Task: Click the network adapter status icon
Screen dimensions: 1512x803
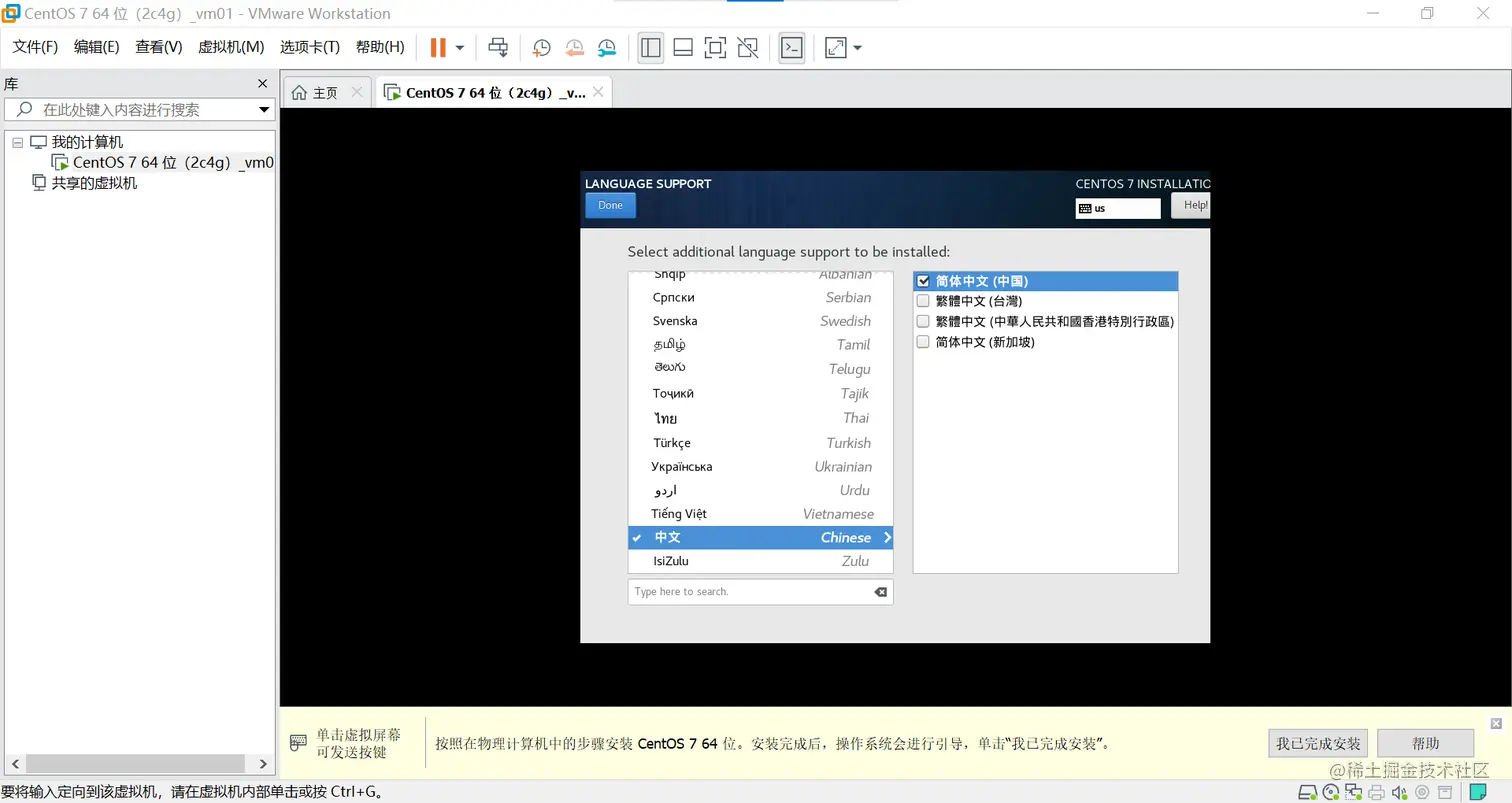Action: (1354, 793)
